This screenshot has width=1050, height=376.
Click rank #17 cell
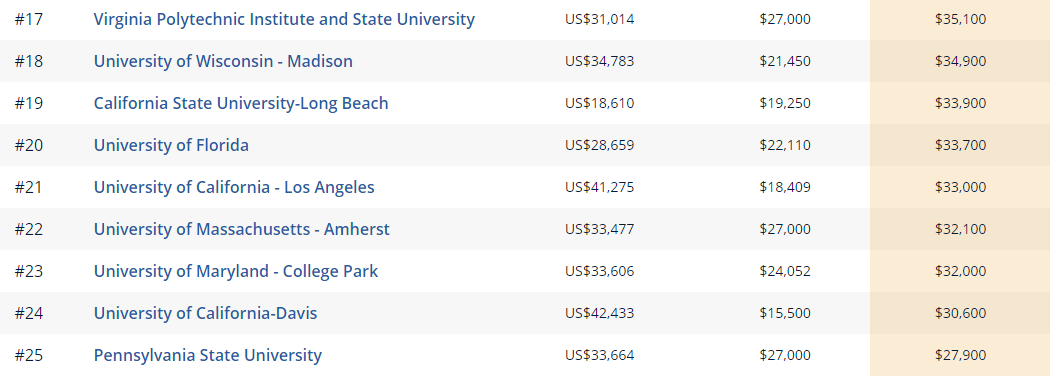29,19
